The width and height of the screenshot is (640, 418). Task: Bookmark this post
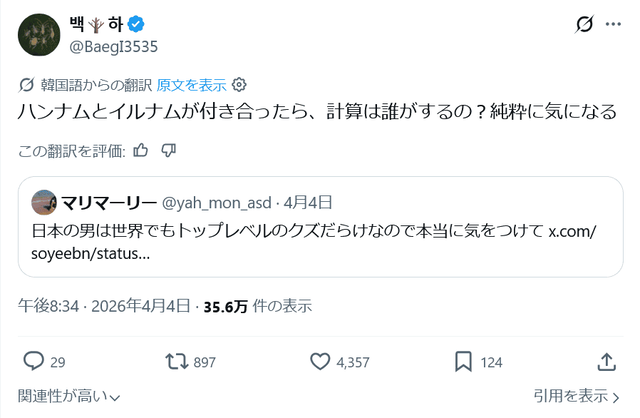[463, 361]
